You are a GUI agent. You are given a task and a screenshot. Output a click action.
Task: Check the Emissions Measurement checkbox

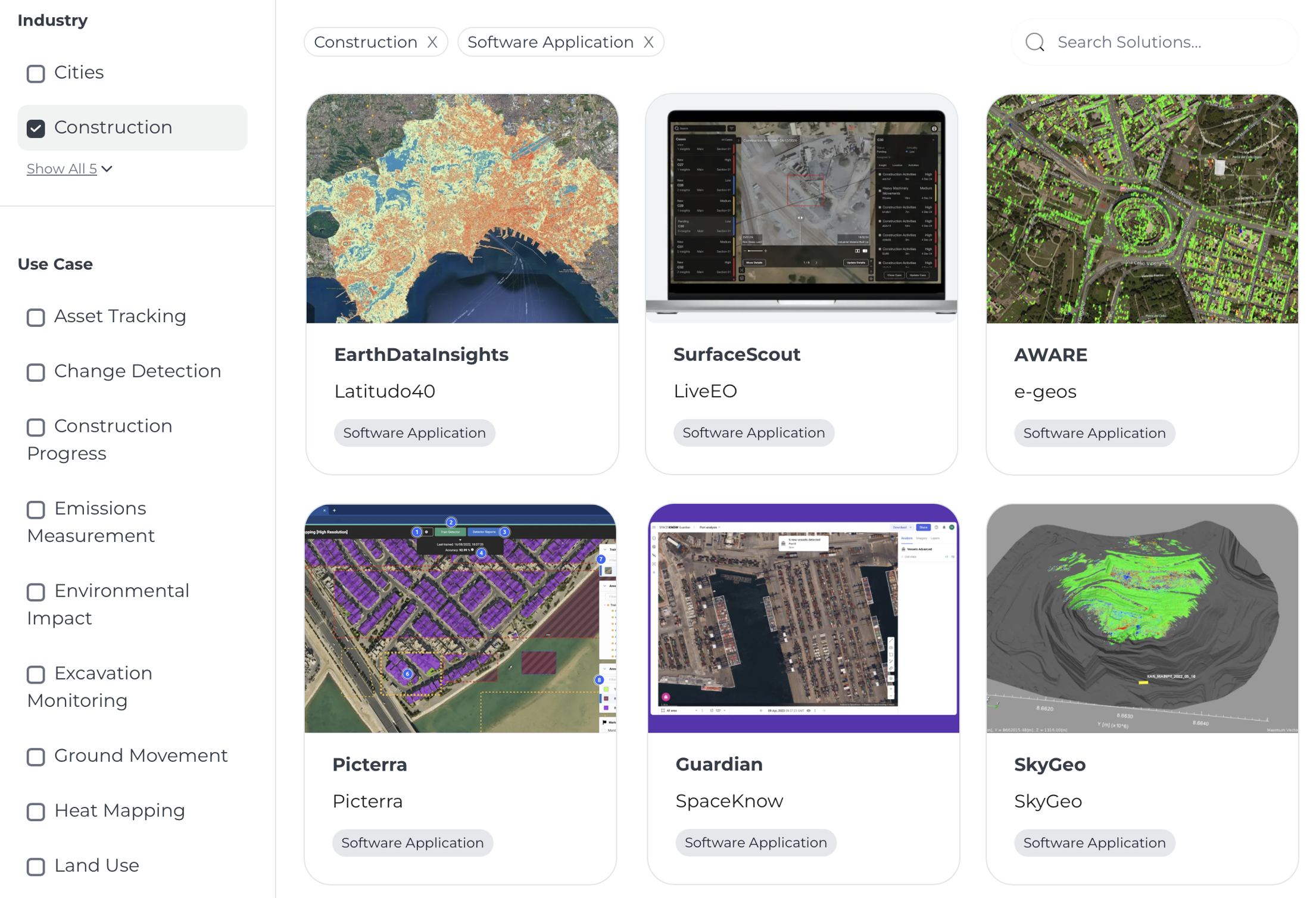coord(36,510)
